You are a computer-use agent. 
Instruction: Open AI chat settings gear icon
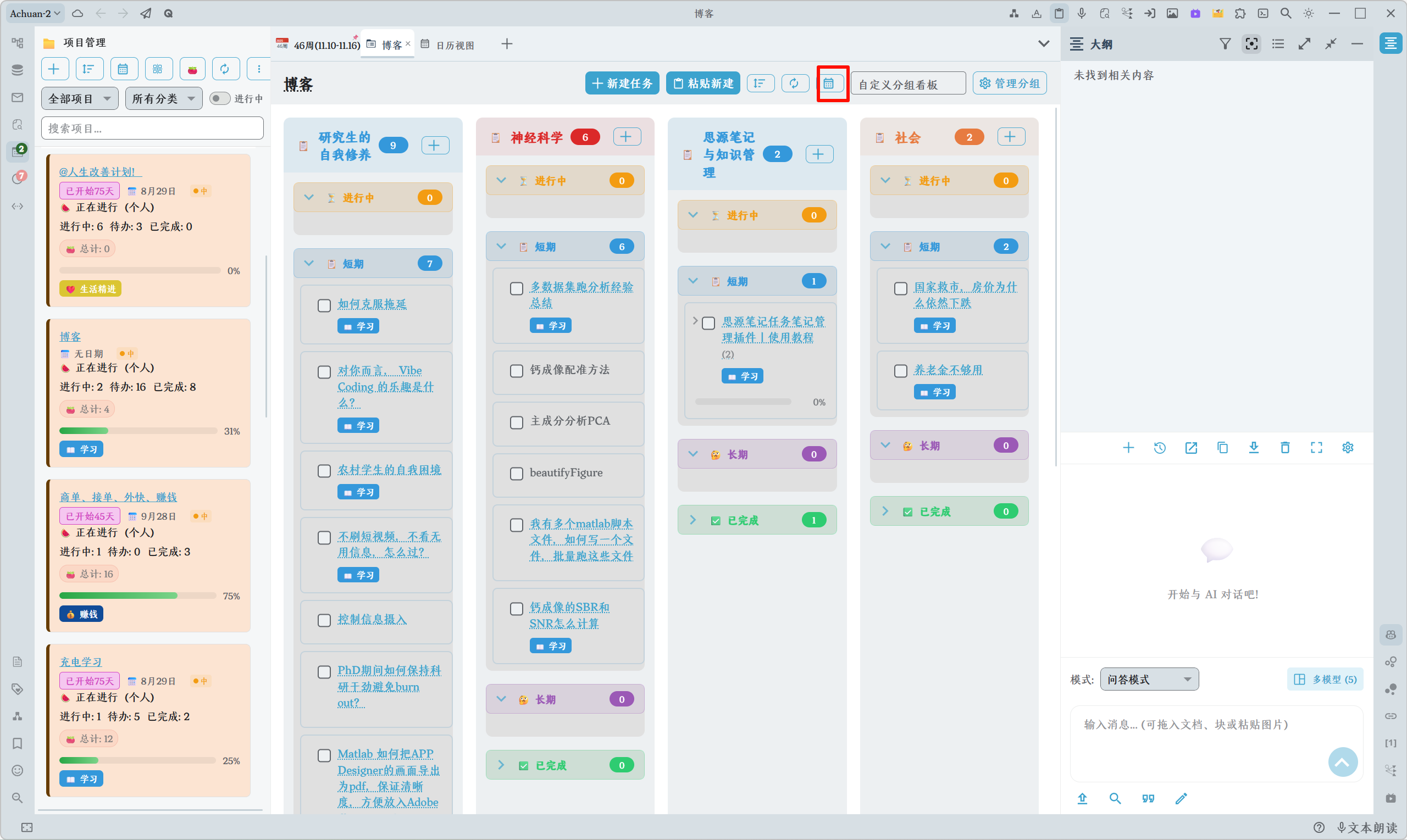click(1348, 448)
